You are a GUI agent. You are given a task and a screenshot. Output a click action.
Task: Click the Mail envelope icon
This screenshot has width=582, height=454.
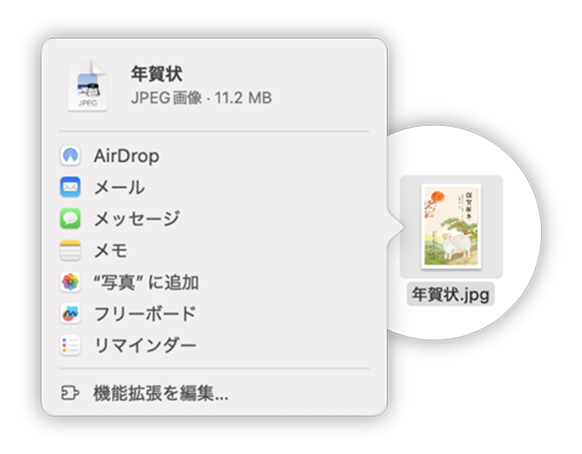click(70, 187)
